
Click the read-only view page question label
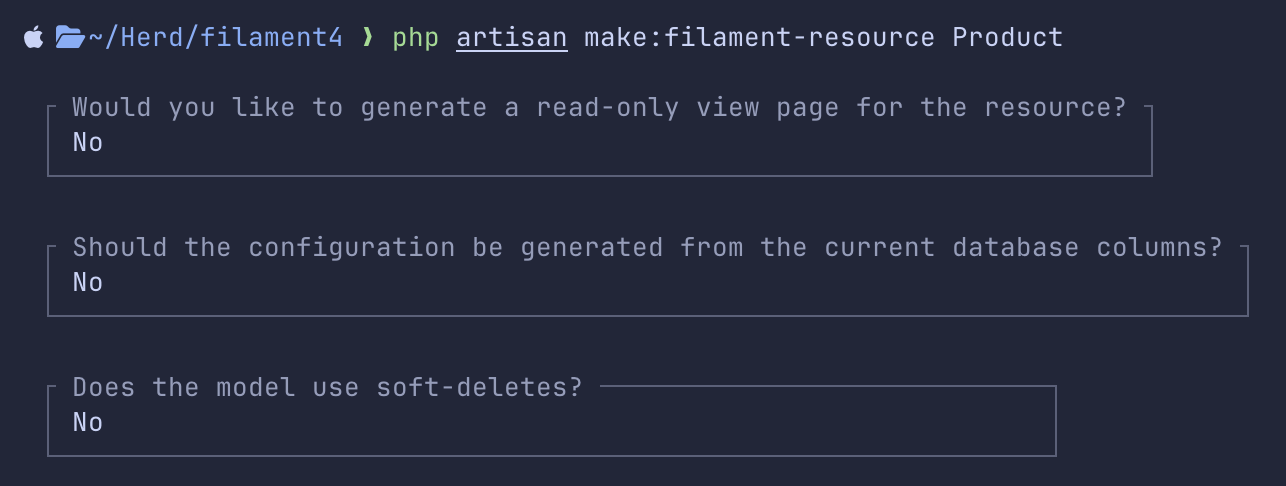tap(600, 107)
